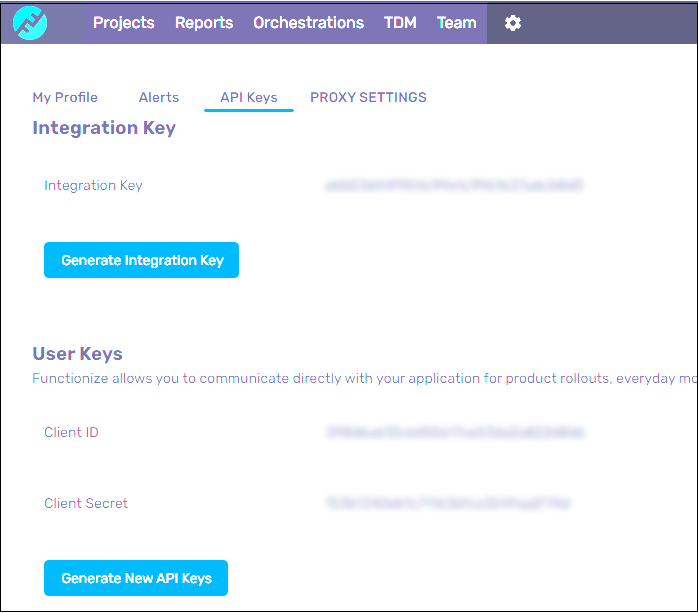698x613 pixels.
Task: Click the blurred Integration Key value
Action: (454, 186)
